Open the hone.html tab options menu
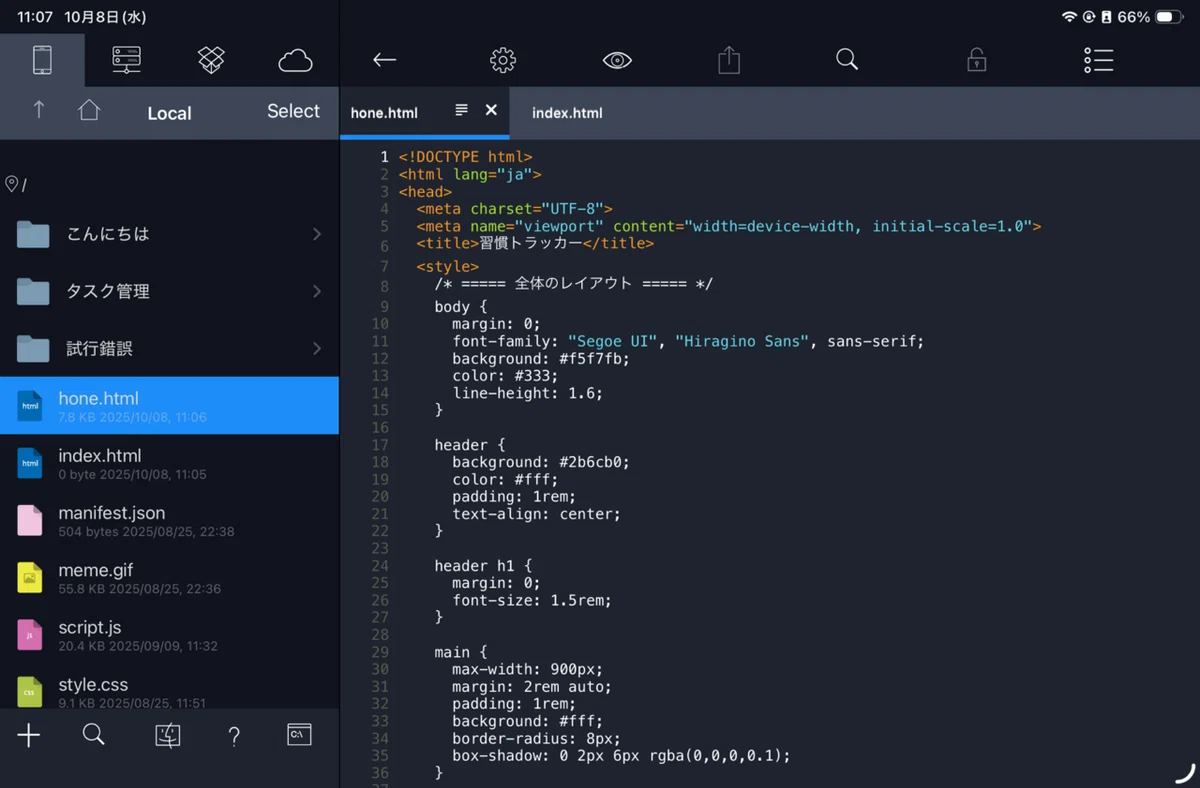 pos(461,110)
